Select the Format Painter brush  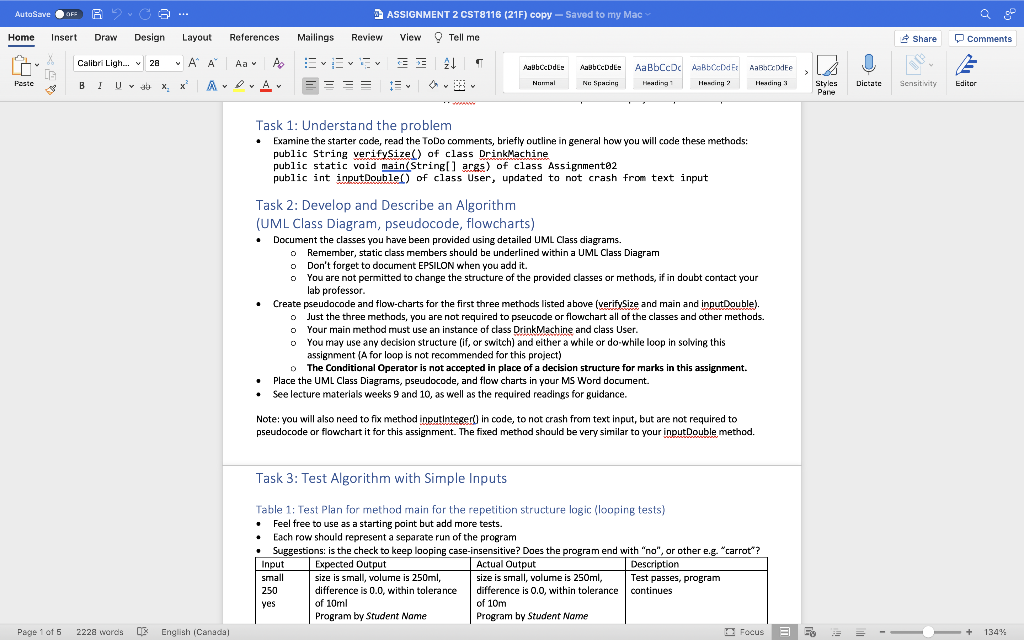tap(51, 89)
